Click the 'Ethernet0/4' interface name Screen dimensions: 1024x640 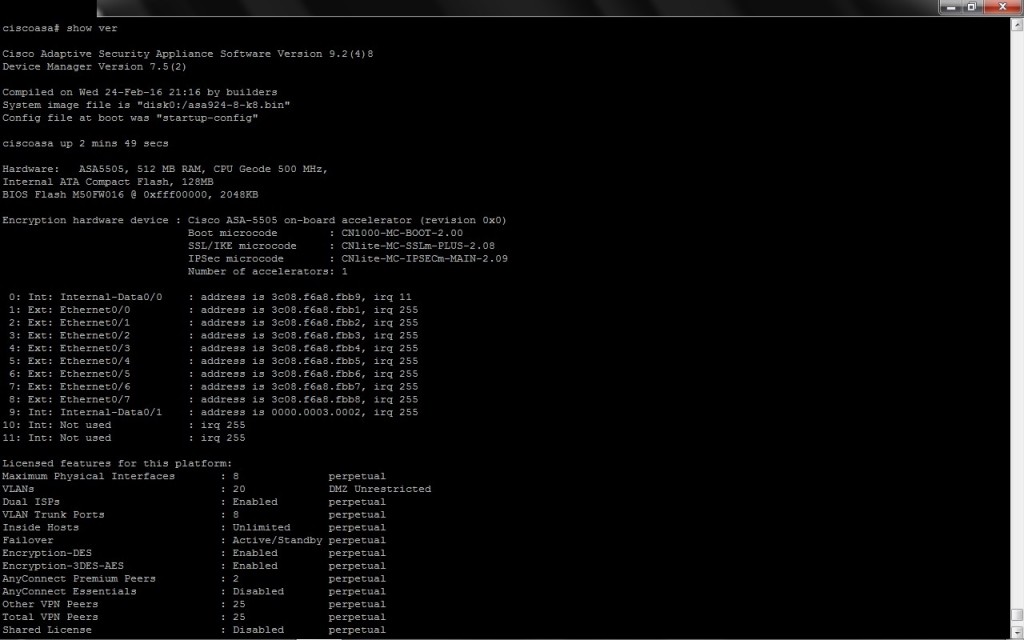coord(95,361)
